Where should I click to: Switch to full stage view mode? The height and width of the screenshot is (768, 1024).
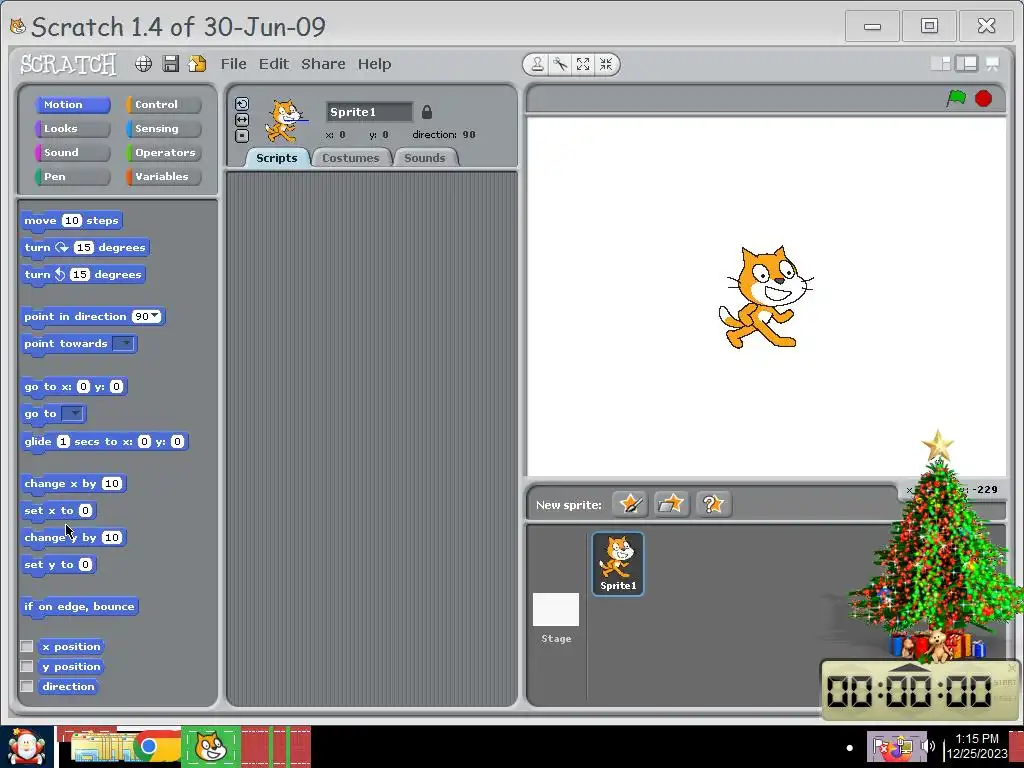coord(966,63)
